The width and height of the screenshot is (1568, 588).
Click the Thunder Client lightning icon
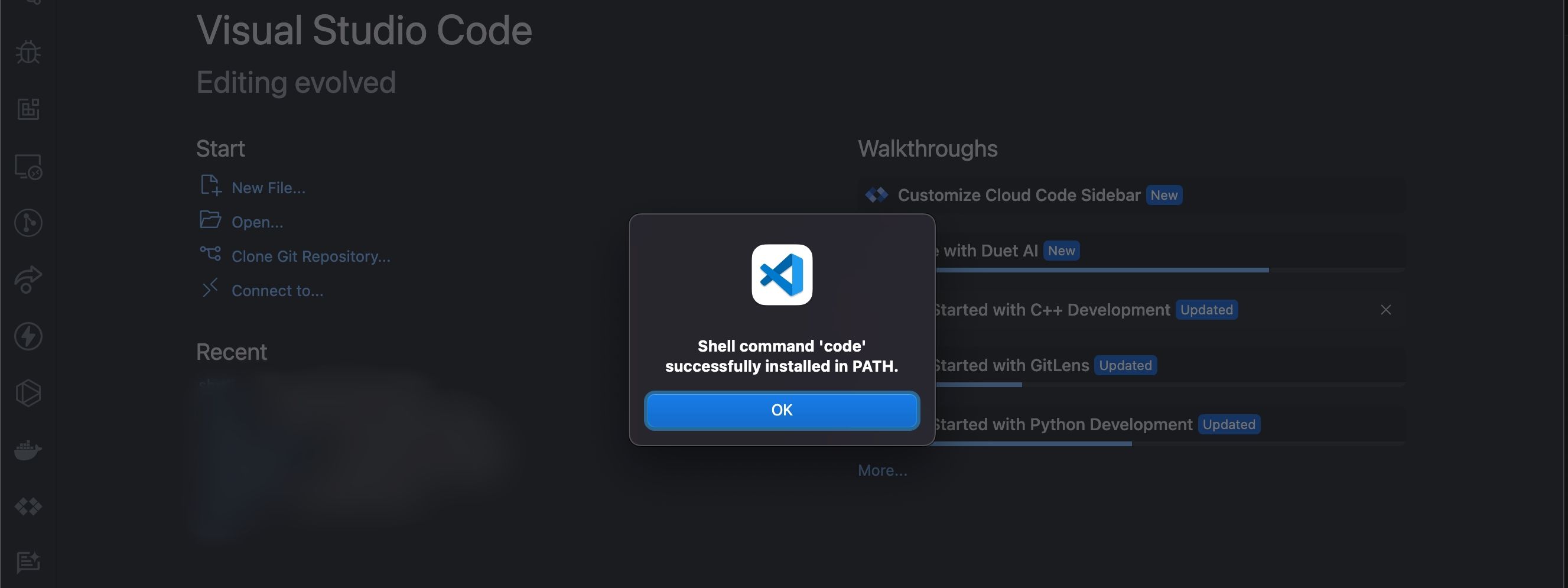(x=27, y=336)
